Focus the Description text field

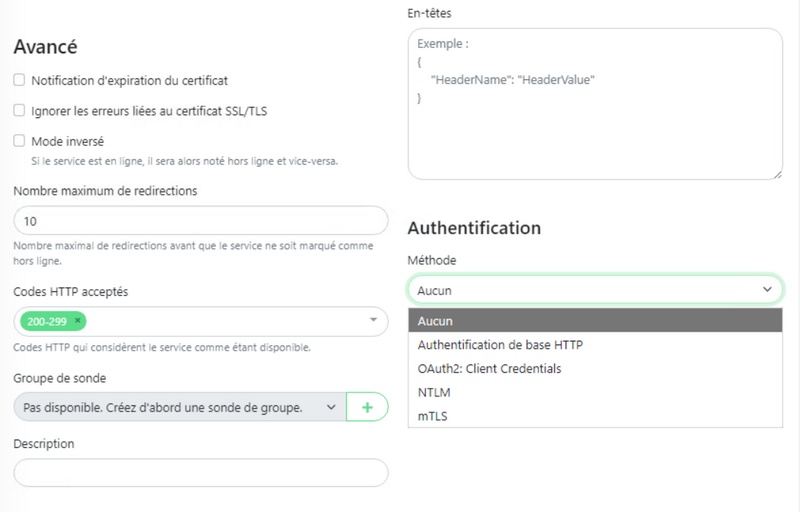(x=200, y=472)
